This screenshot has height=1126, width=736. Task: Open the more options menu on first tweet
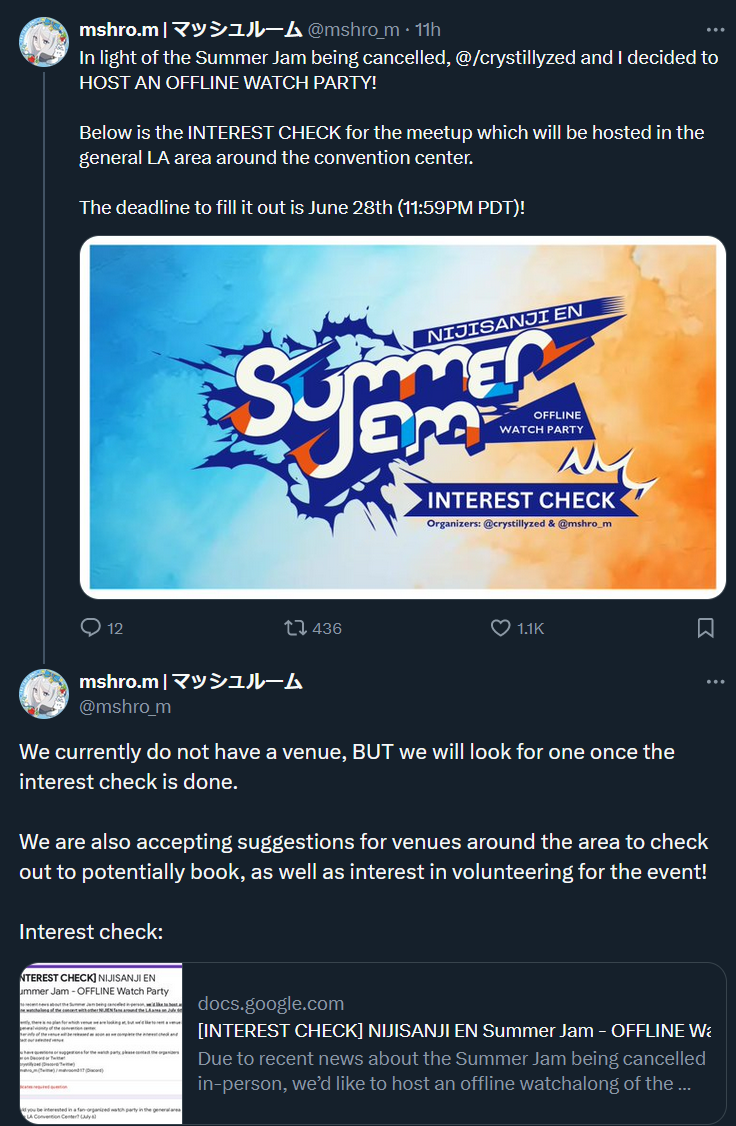[x=715, y=30]
